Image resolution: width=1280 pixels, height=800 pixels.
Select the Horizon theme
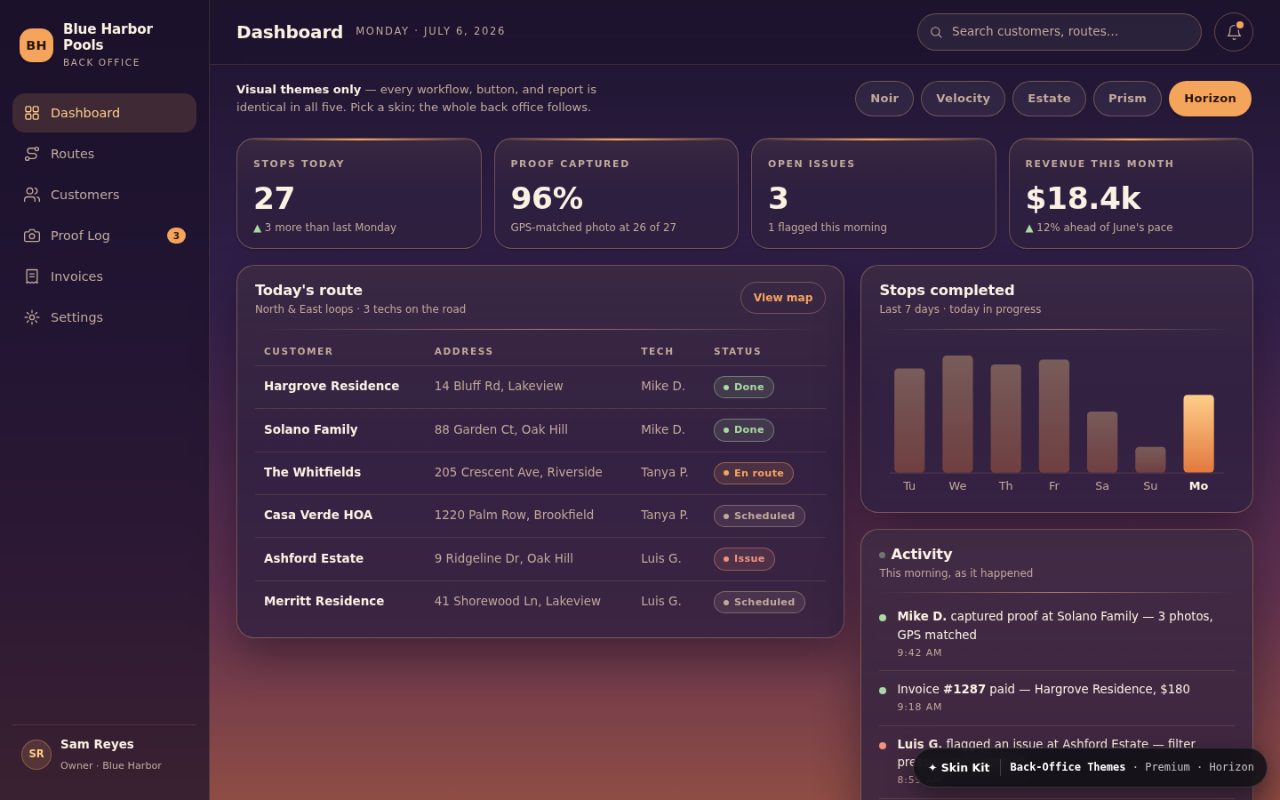click(1210, 99)
